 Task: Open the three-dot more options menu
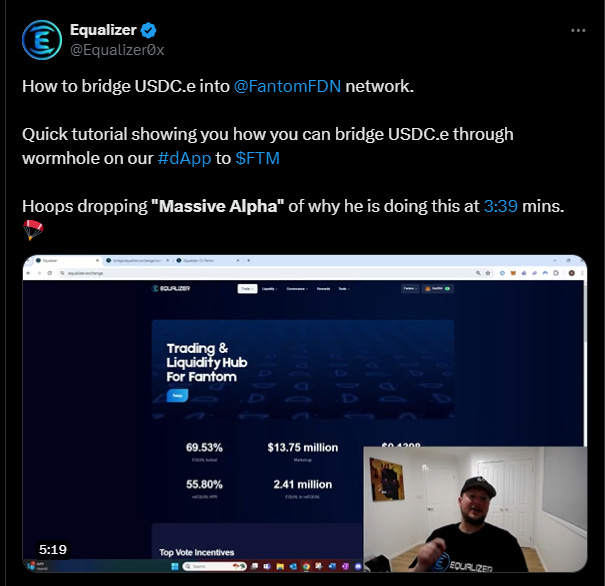pyautogui.click(x=578, y=30)
